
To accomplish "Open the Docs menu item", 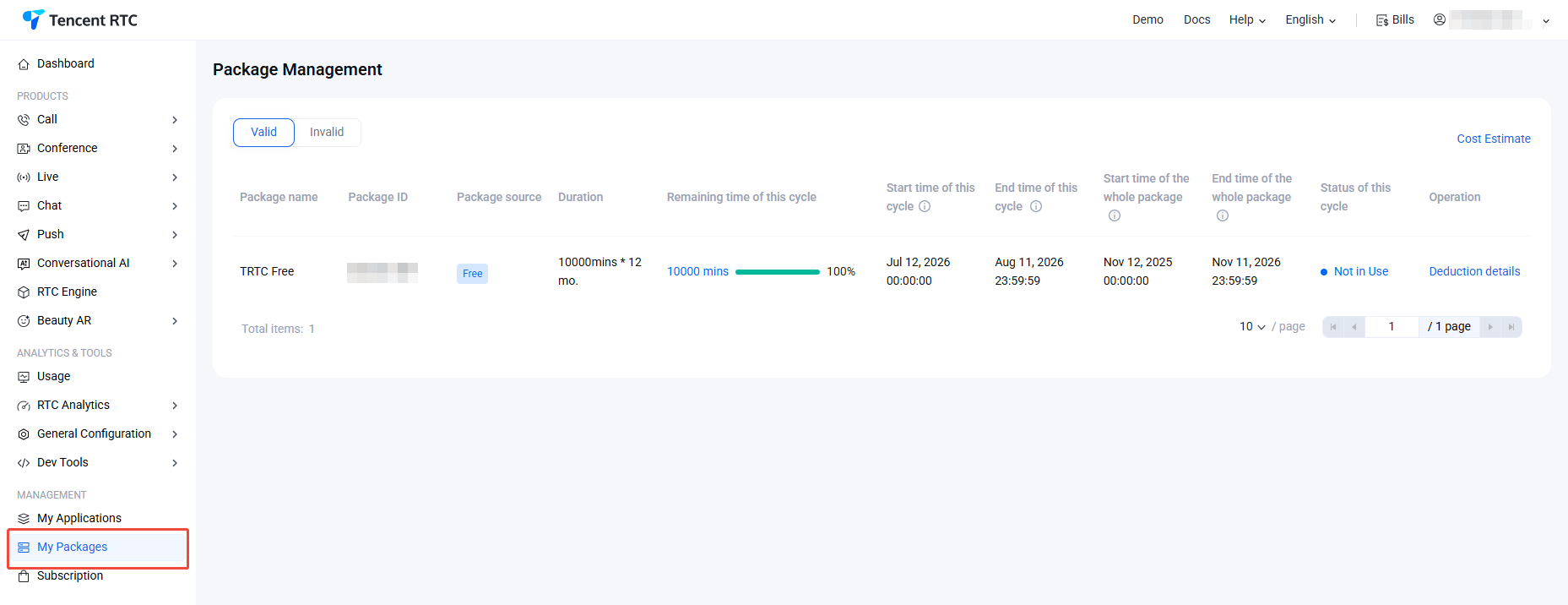I will (1196, 19).
